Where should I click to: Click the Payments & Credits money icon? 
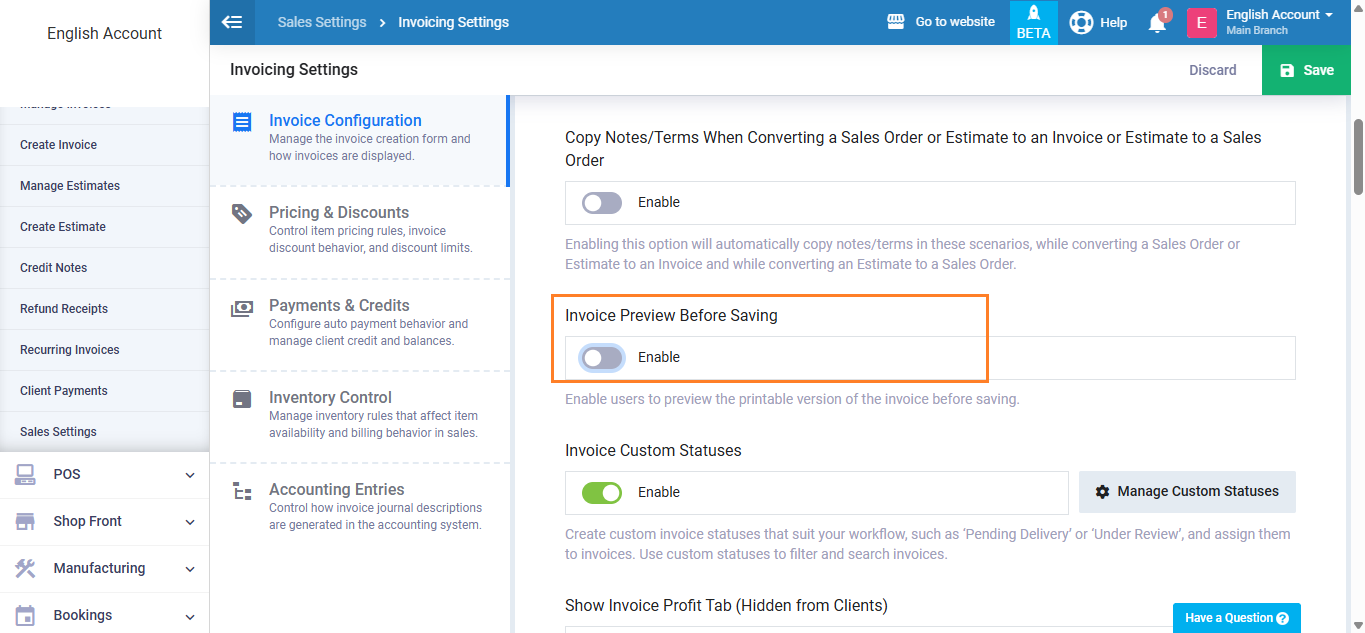click(242, 308)
